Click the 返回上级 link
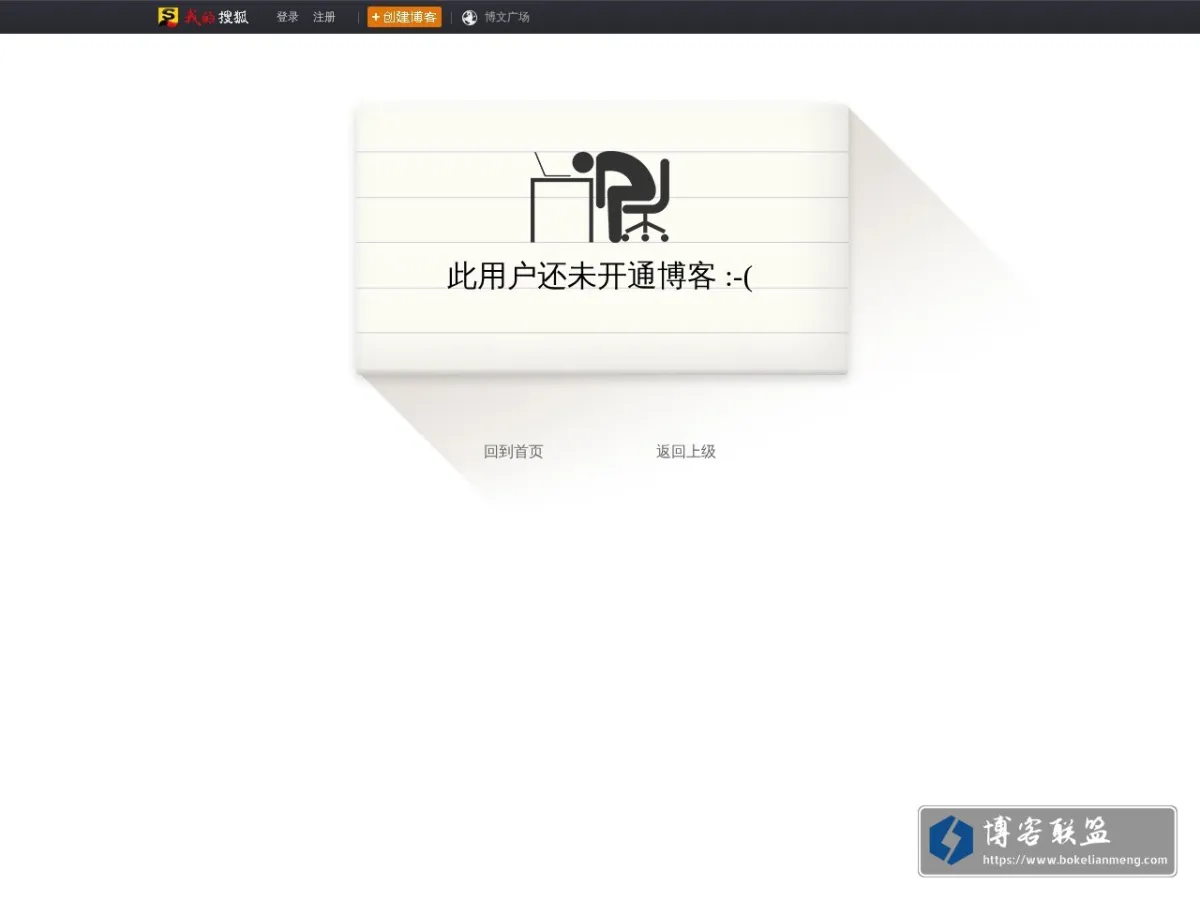Image resolution: width=1200 pixels, height=900 pixels. click(x=686, y=452)
